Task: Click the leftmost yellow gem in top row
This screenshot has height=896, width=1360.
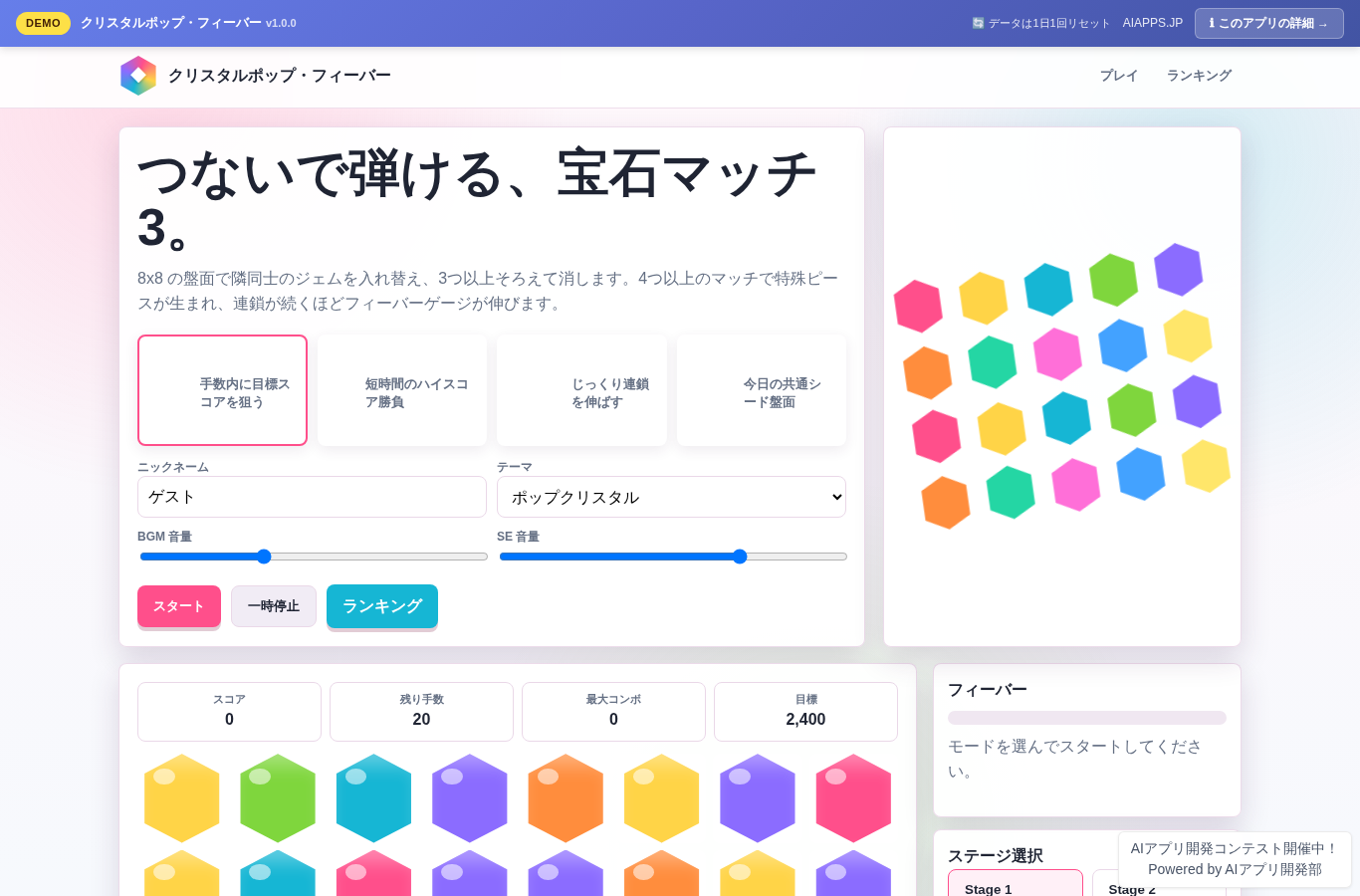Action: [182, 798]
